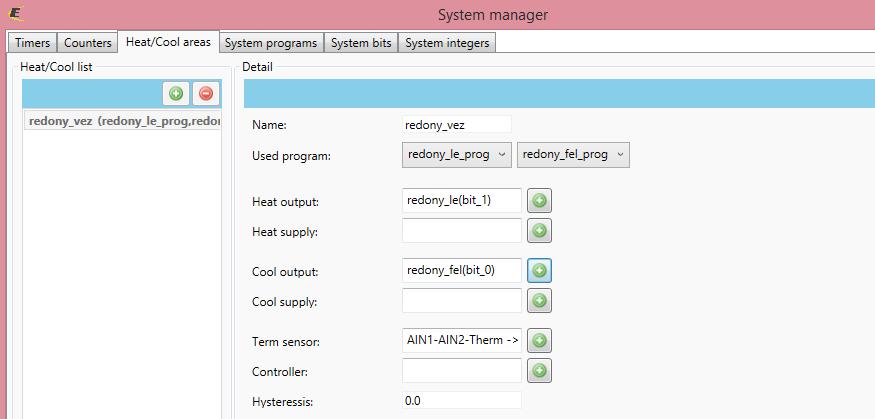Viewport: 875px width, 419px height.
Task: Click the plus button beside Term sensor
Action: (x=539, y=340)
